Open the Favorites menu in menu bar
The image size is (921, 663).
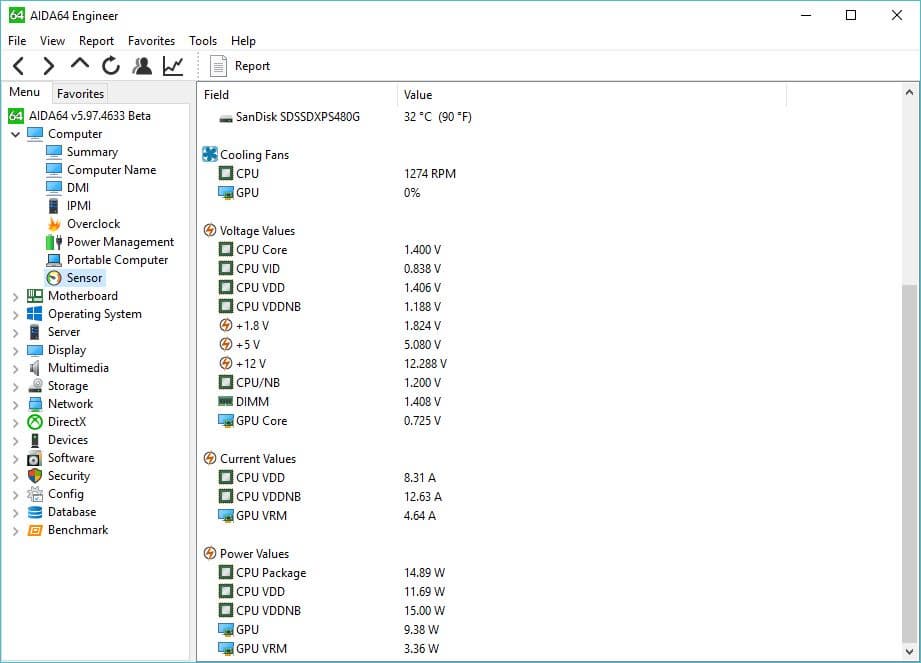152,41
